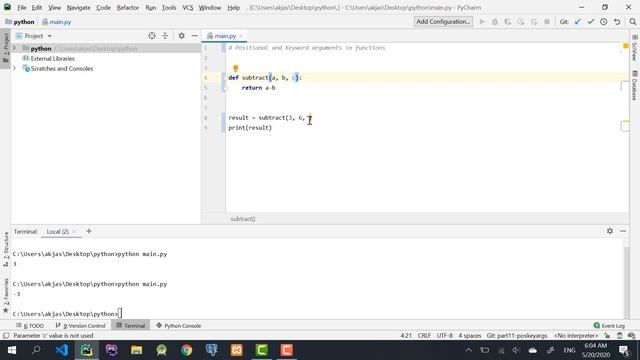
Task: Open the File menu
Action: 22,7
